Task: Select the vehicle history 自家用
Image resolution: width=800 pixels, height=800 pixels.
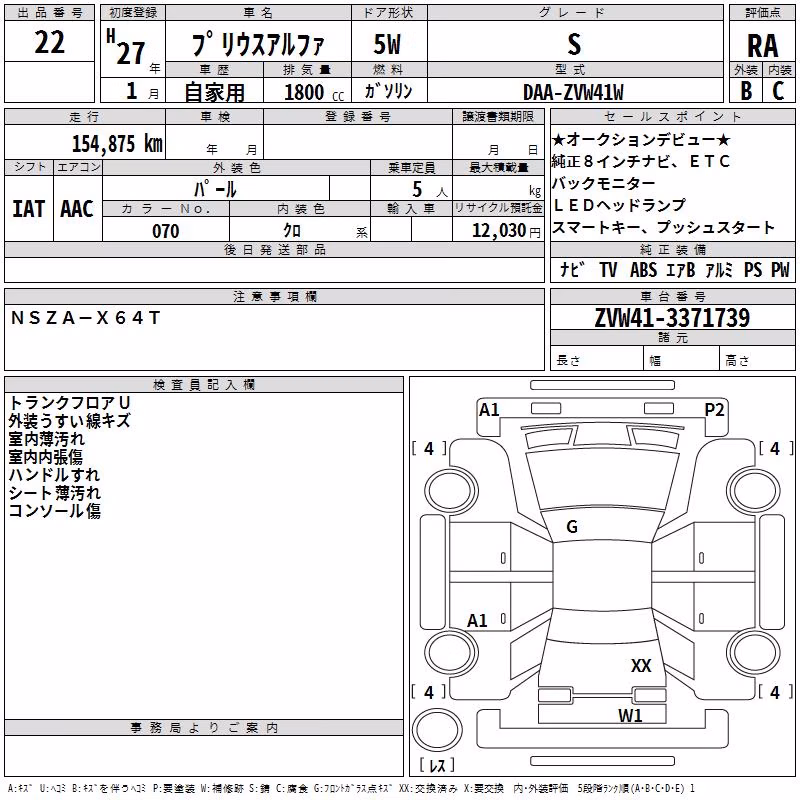Action: tap(214, 92)
